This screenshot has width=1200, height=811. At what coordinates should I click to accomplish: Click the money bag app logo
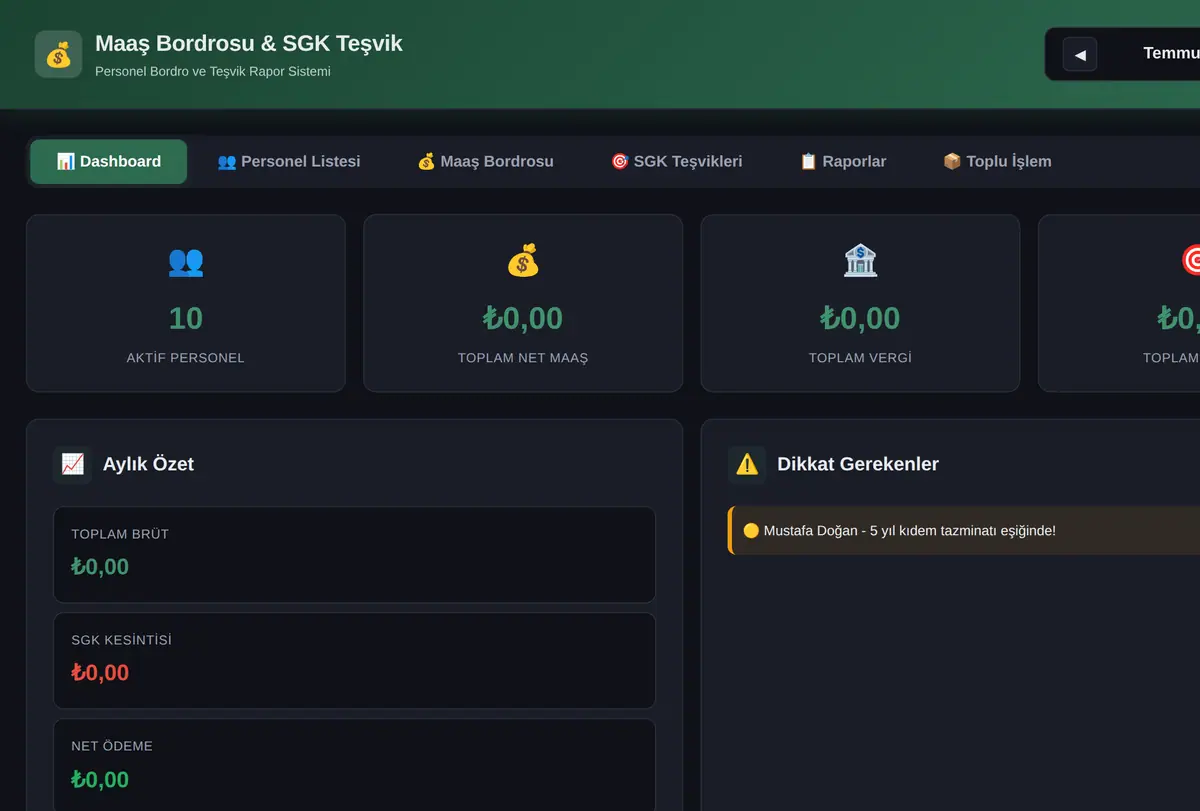(x=58, y=54)
